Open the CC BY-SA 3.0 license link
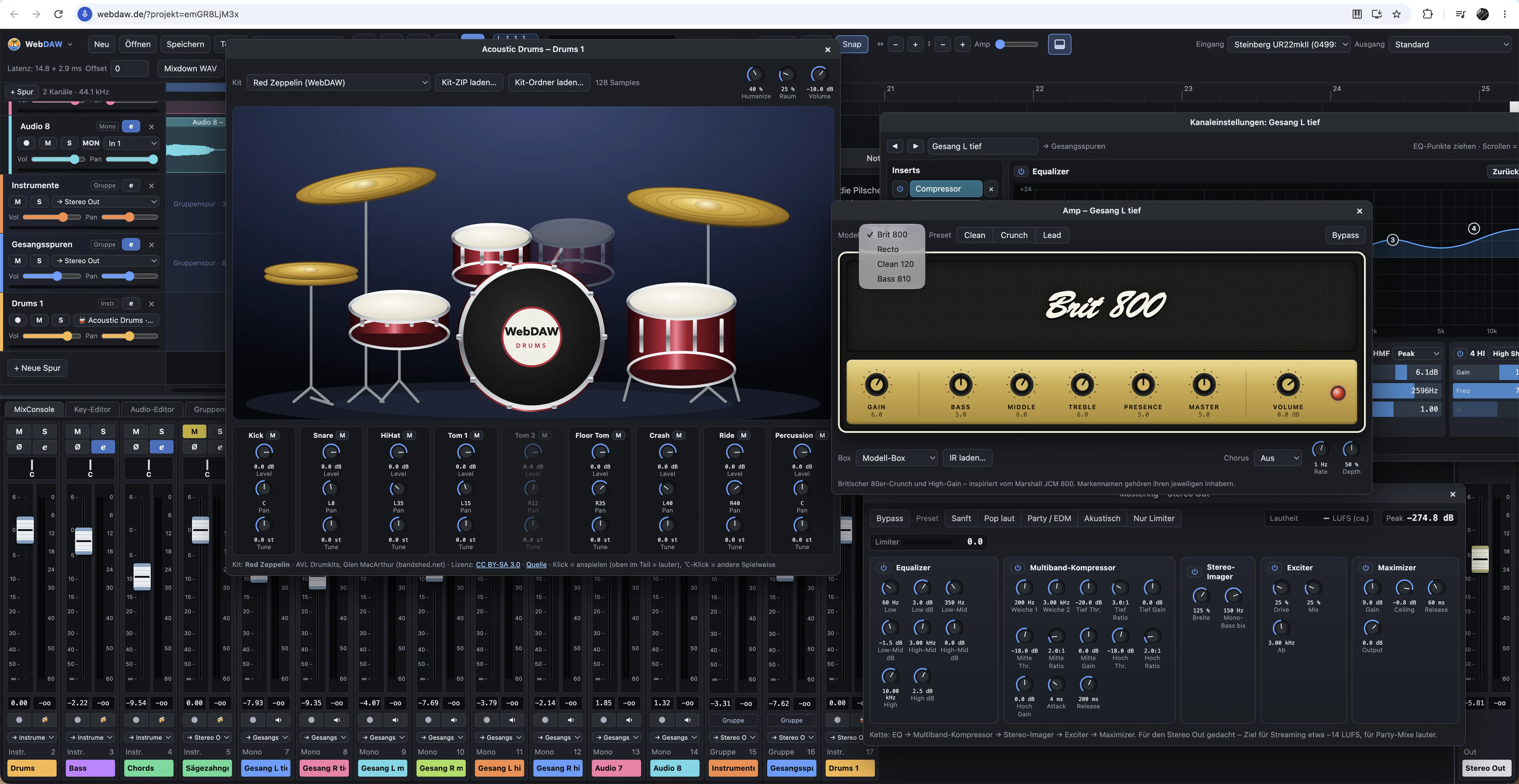Screen dimensions: 1519x784 tap(498, 565)
